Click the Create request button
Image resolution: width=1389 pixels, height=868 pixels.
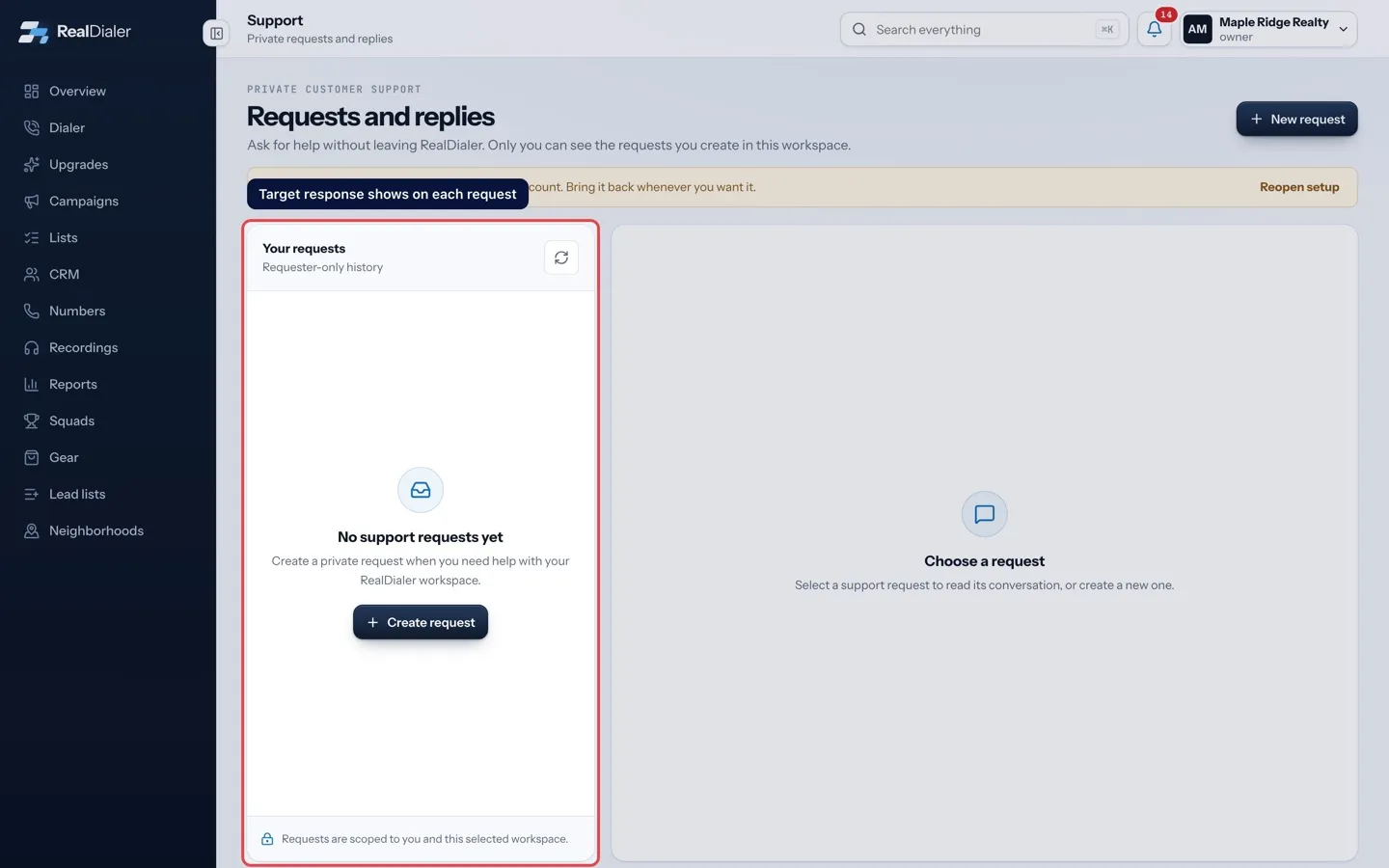421,622
